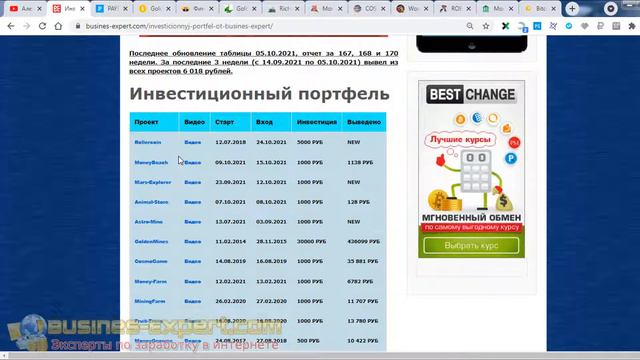Screen dimensions: 640x360
Task: Reload the current page
Action: coord(42,26)
